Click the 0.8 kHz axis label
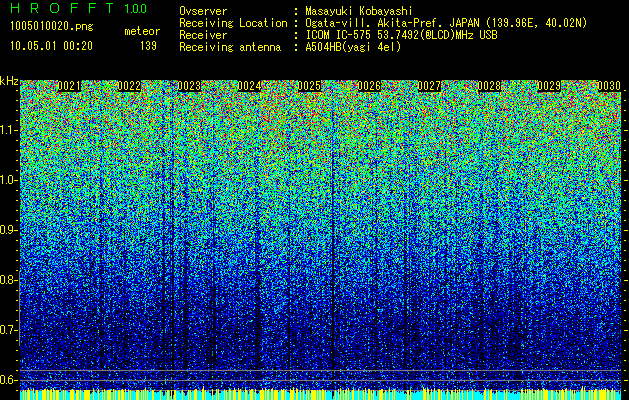 point(8,280)
